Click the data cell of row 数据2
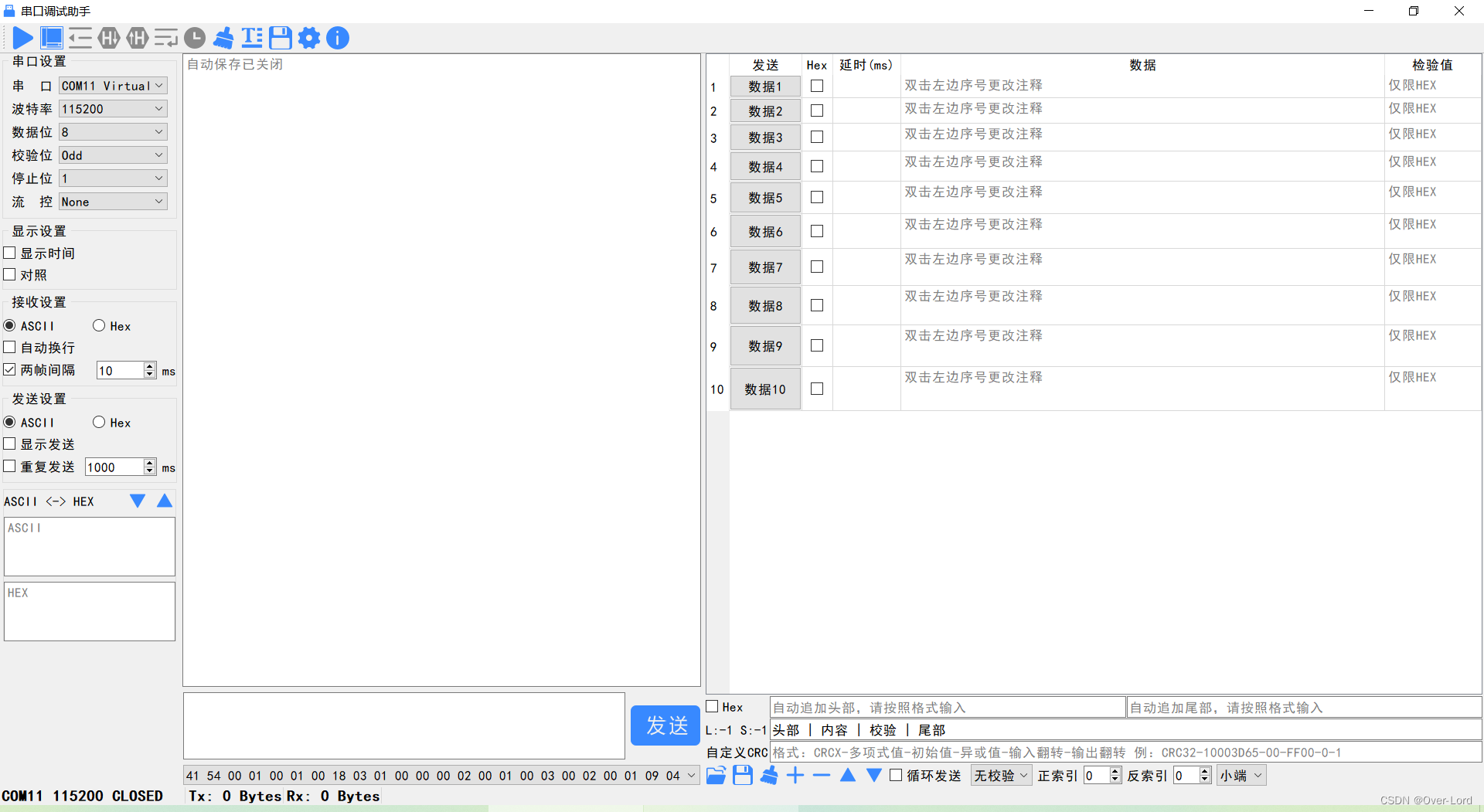The image size is (1484, 812). pos(1142,110)
